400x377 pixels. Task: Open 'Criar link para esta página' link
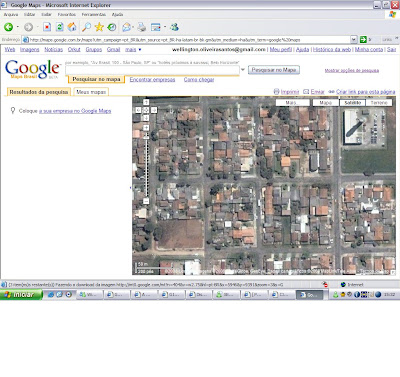coord(366,92)
